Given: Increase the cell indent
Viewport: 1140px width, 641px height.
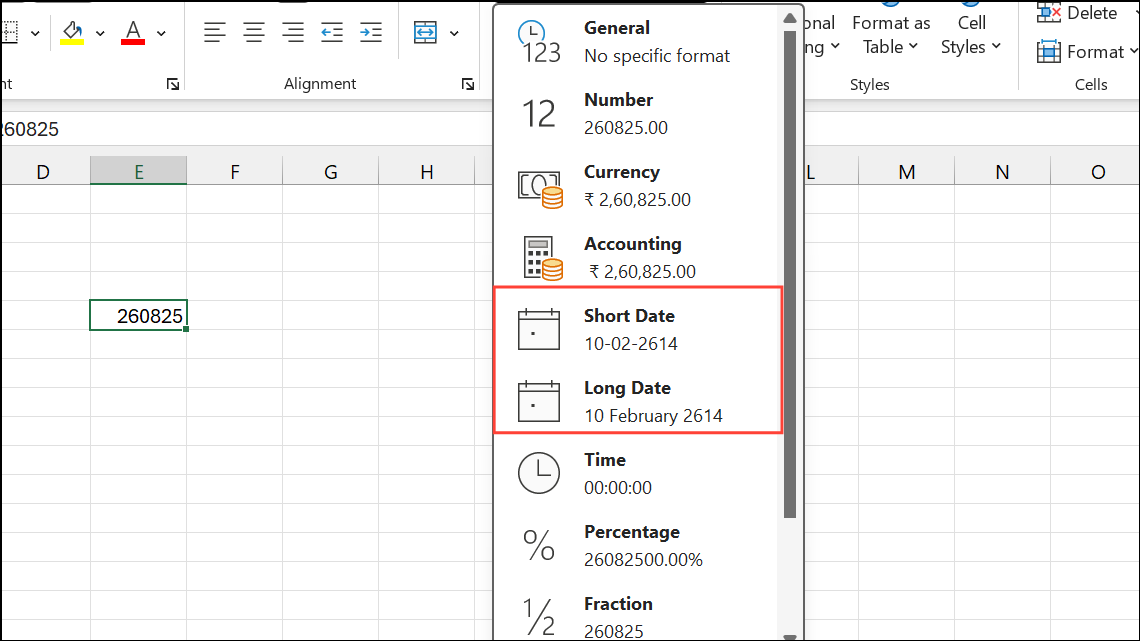Looking at the screenshot, I should pyautogui.click(x=370, y=31).
